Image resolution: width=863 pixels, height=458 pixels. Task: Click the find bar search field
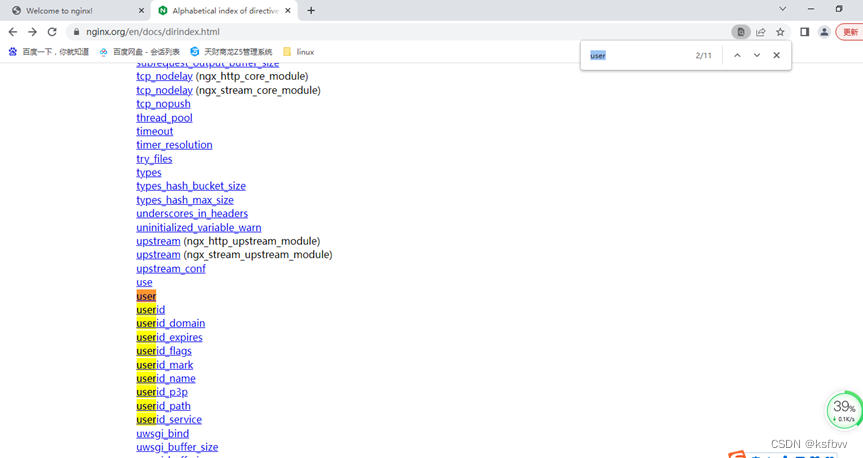pyautogui.click(x=638, y=55)
